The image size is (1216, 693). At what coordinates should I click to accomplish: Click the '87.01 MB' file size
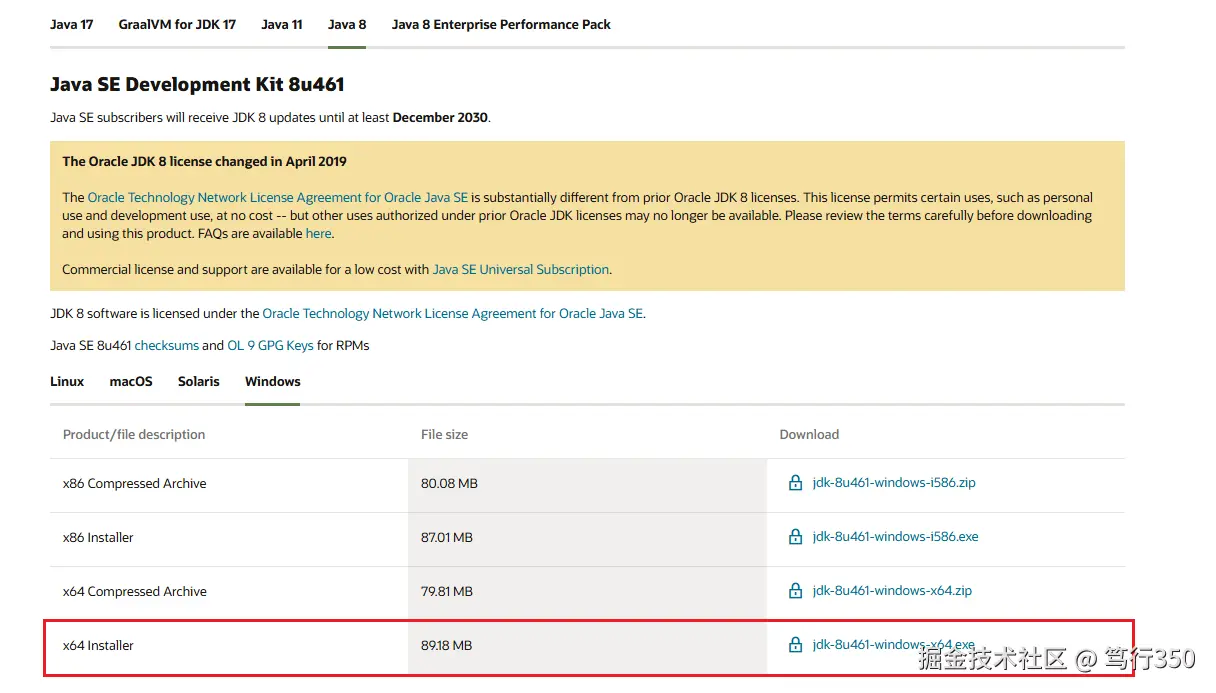(447, 538)
